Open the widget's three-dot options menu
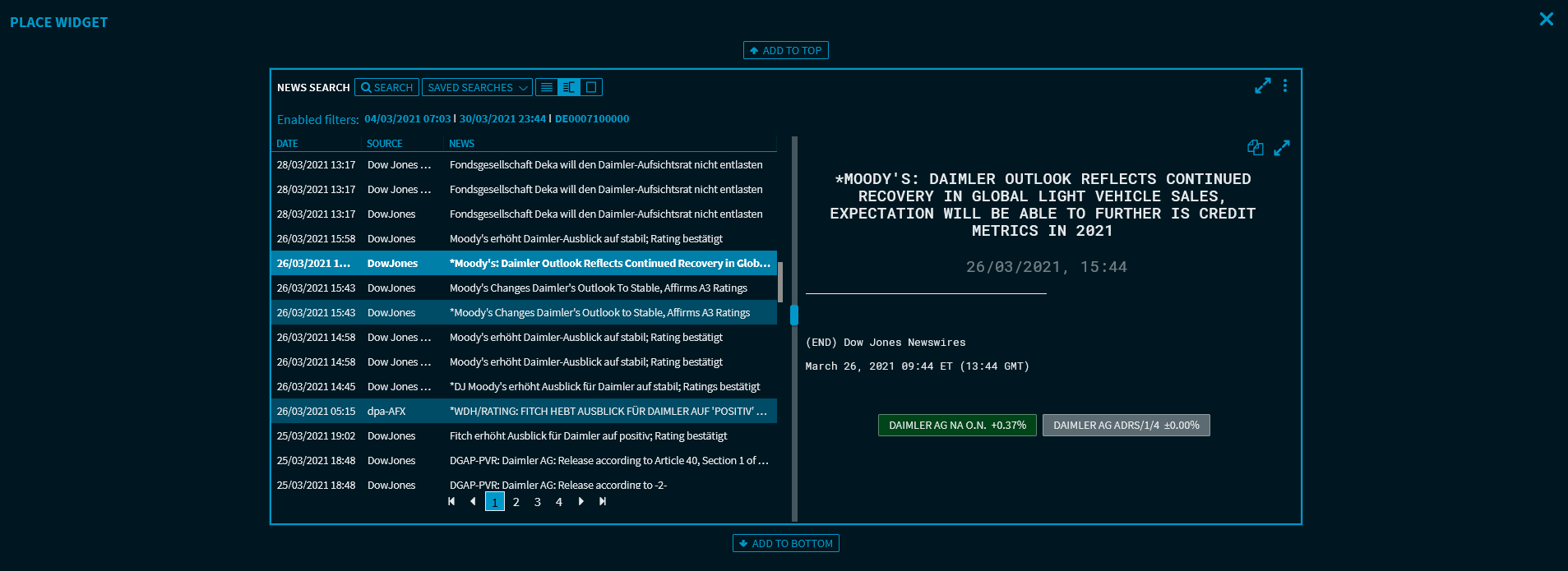The width and height of the screenshot is (1568, 571). coord(1285,85)
